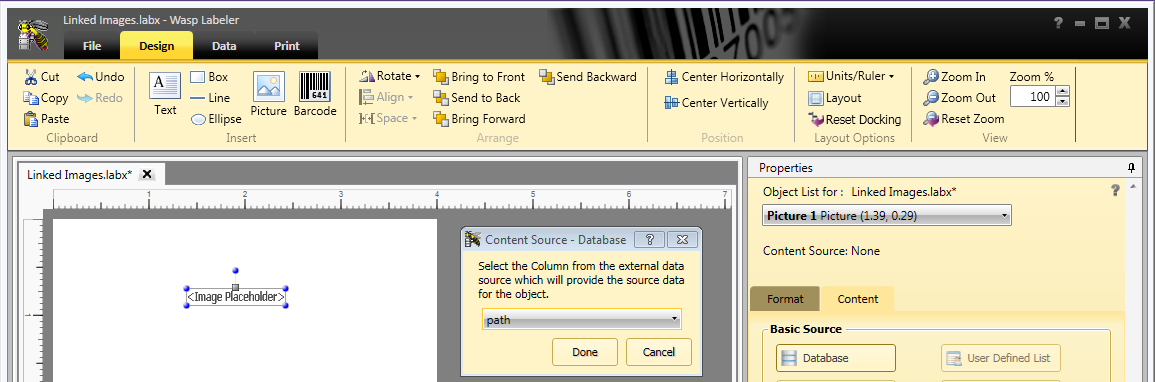1155x382 pixels.
Task: Close the Content Source - Database dialog
Action: (x=682, y=239)
